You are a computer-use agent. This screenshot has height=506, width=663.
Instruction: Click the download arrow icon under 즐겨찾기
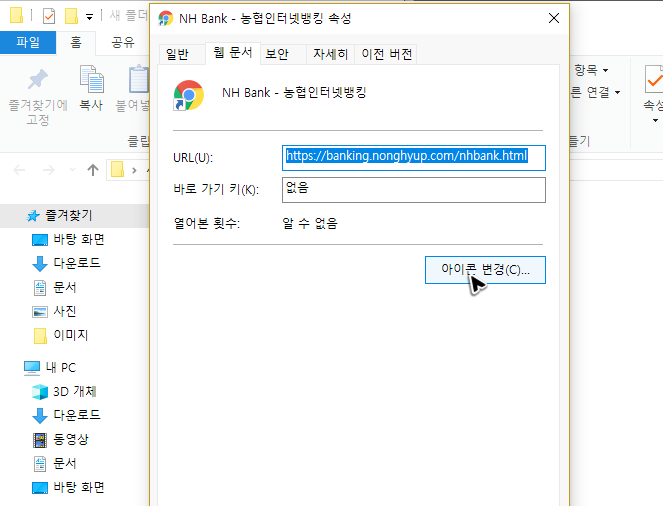[40, 264]
